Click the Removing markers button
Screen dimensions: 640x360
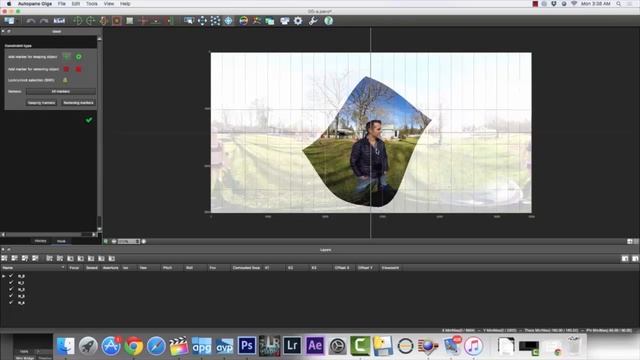(x=78, y=103)
